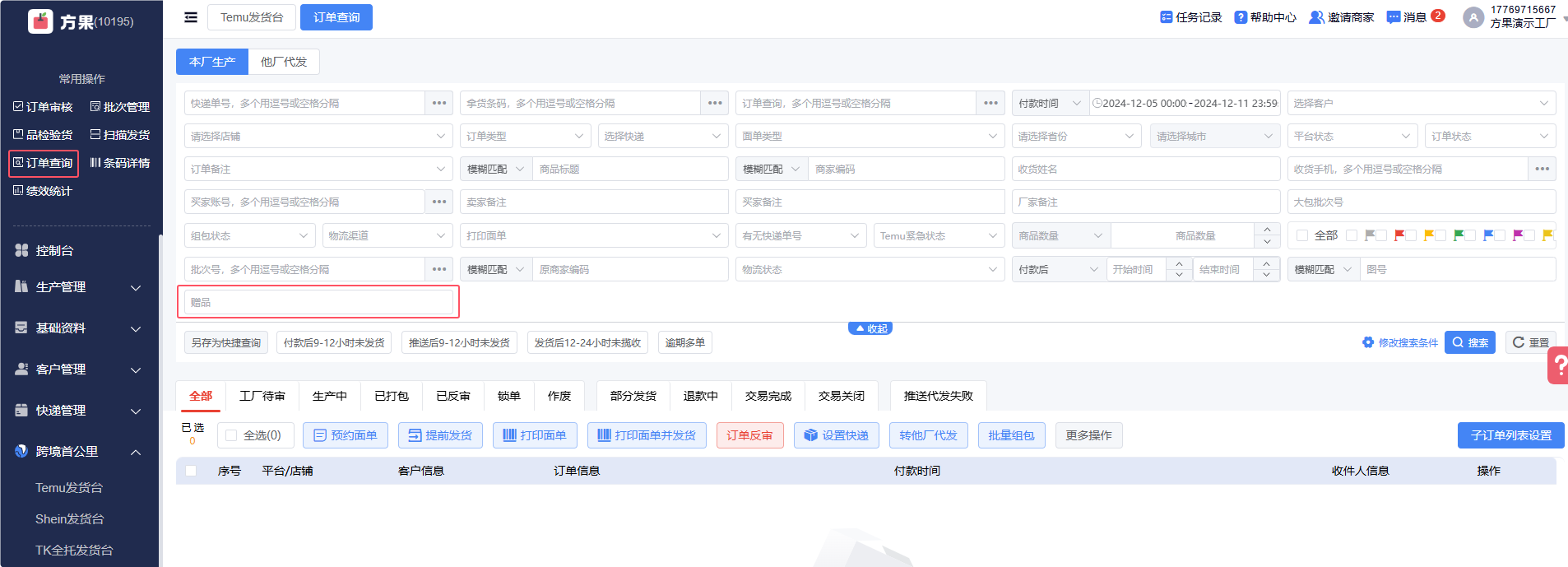The image size is (1568, 567).
Task: Tick the 全选(0) select-all checkbox
Action: 231,435
